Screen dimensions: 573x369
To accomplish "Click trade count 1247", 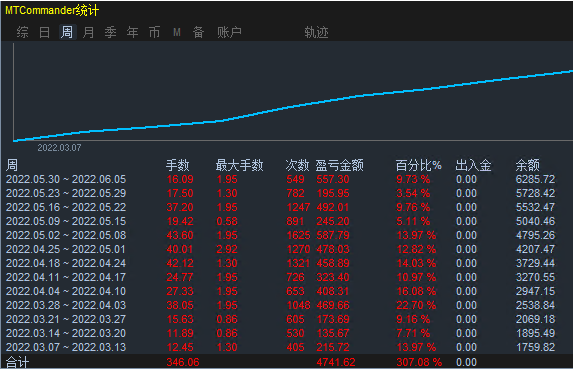I will pos(298,207).
